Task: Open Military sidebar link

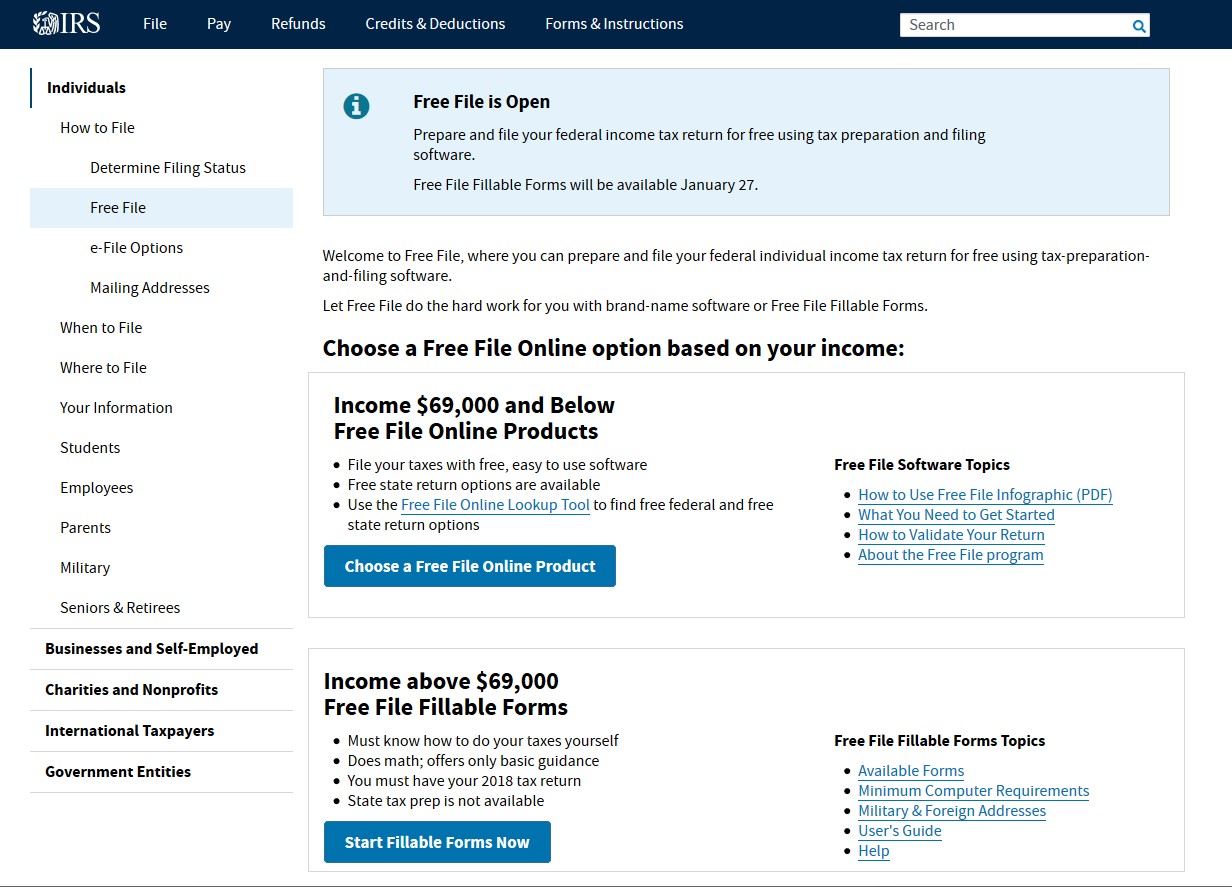Action: tap(85, 568)
